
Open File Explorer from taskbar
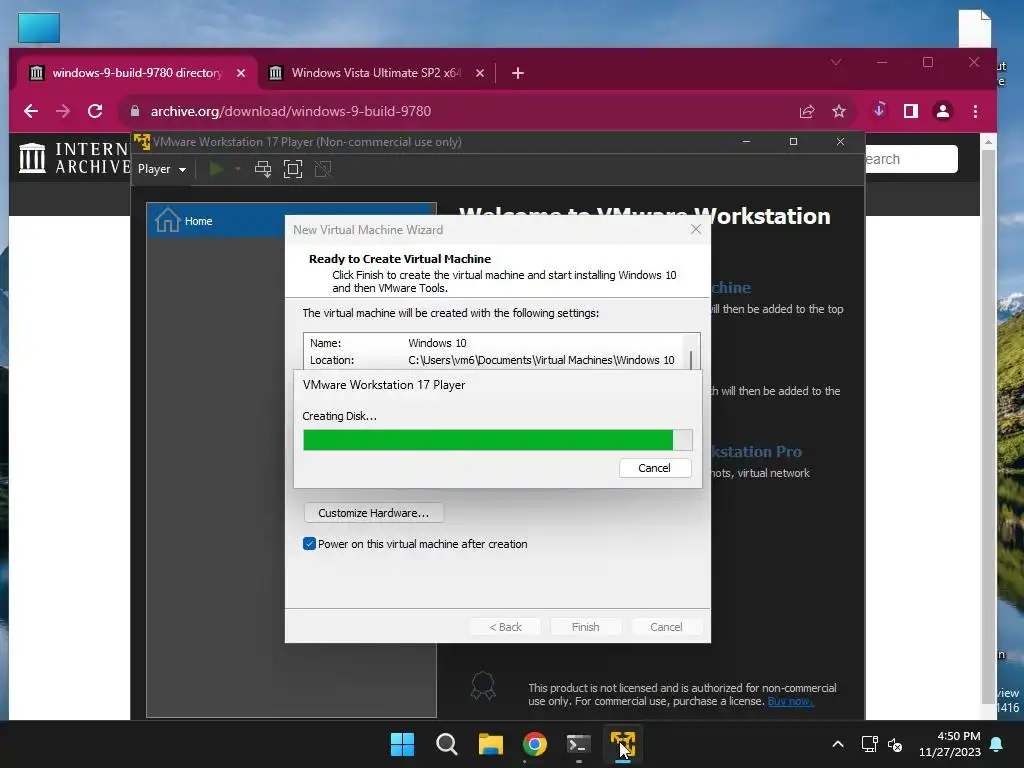coord(490,744)
